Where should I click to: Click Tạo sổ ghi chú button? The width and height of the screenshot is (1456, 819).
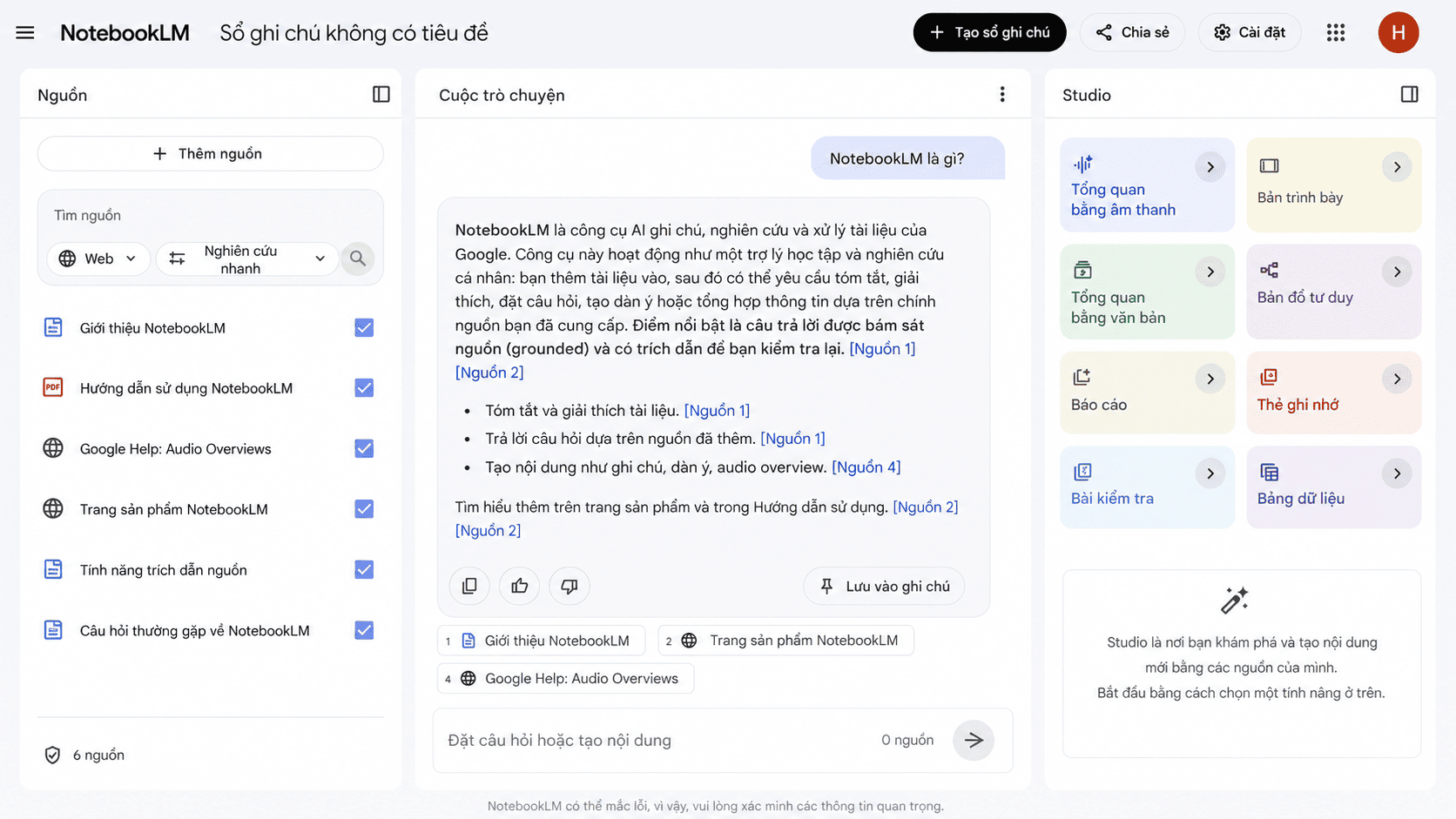989,32
